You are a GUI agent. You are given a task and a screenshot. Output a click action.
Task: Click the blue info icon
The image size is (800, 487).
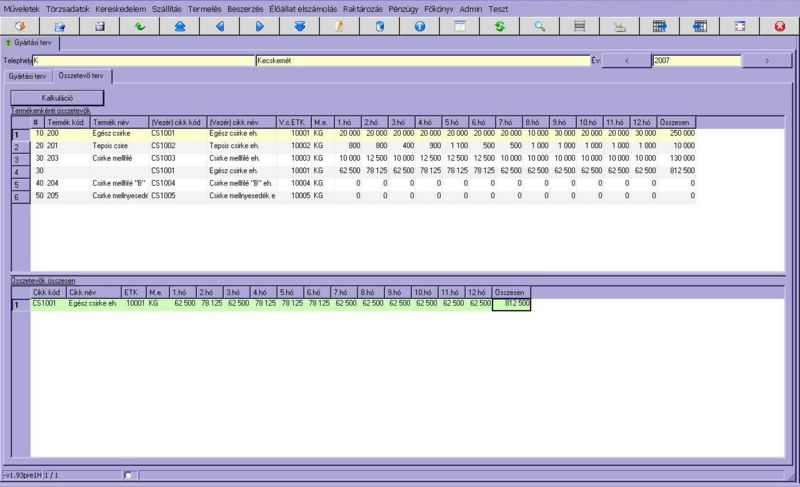pyautogui.click(x=419, y=26)
